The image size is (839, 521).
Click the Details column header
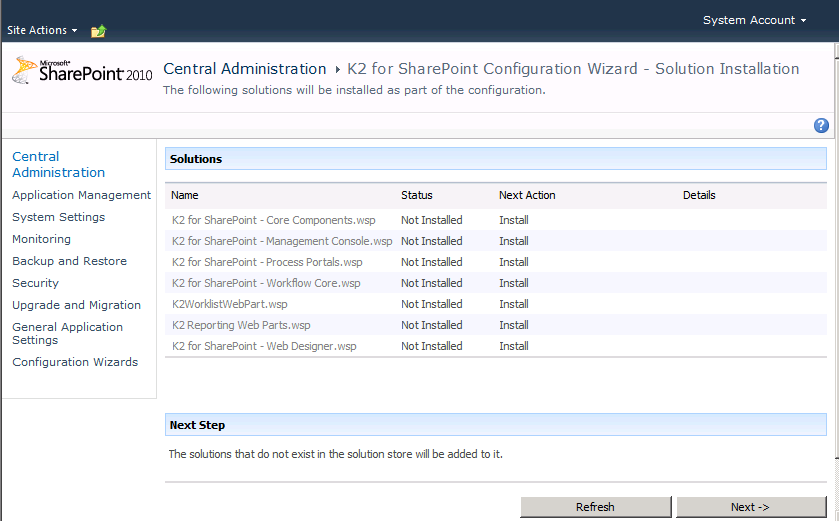tap(699, 195)
